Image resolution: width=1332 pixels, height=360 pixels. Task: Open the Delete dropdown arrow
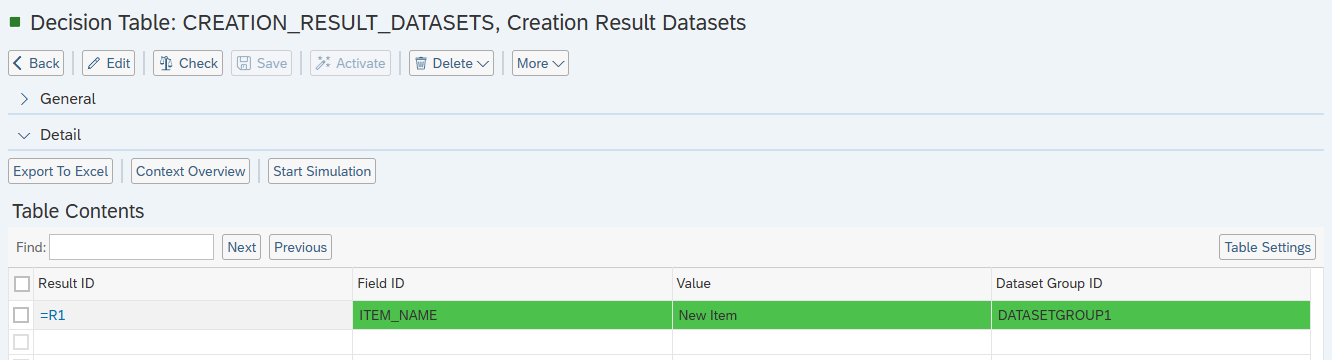tap(484, 63)
